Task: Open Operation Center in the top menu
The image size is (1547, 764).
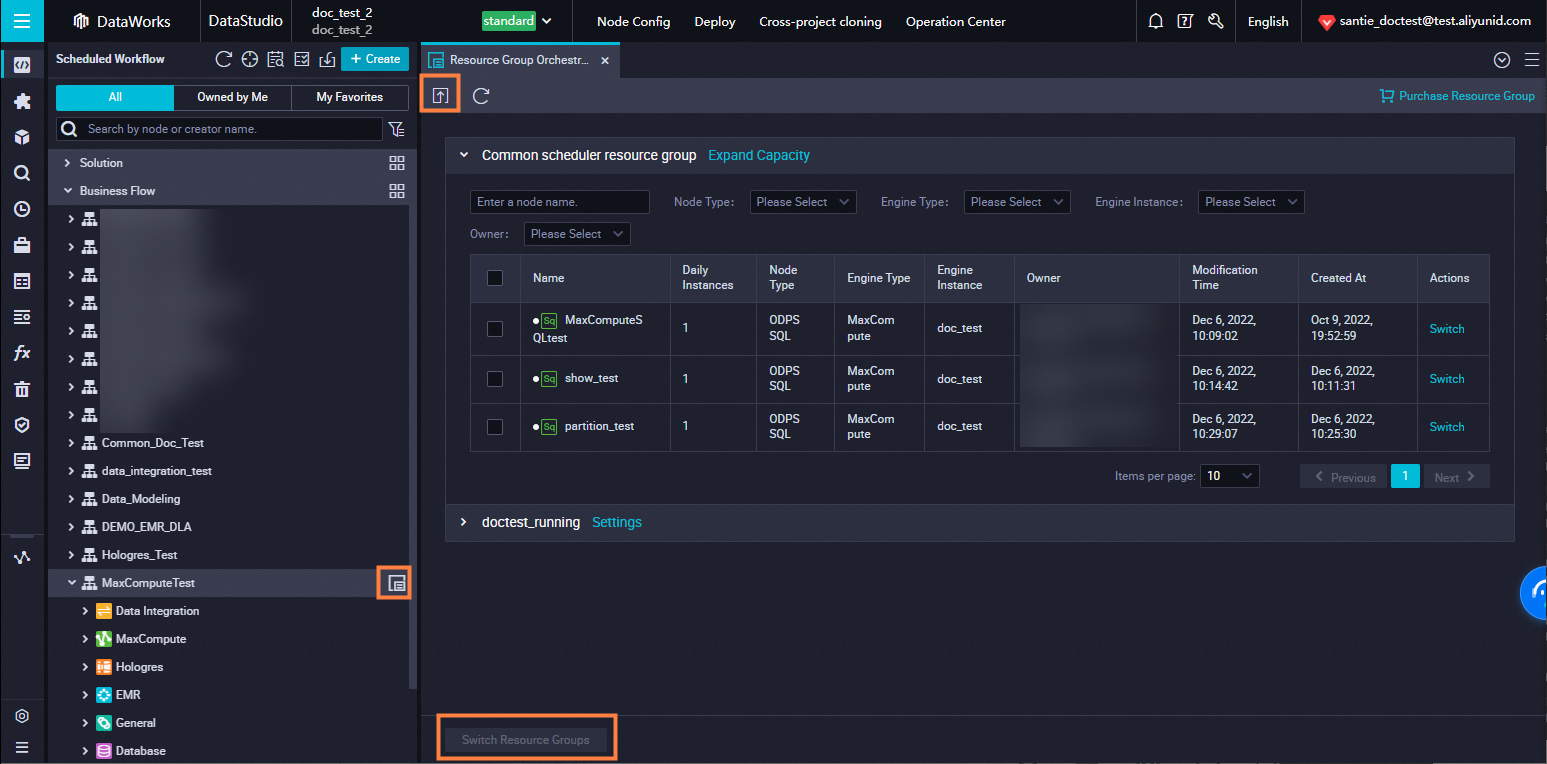Action: point(956,21)
